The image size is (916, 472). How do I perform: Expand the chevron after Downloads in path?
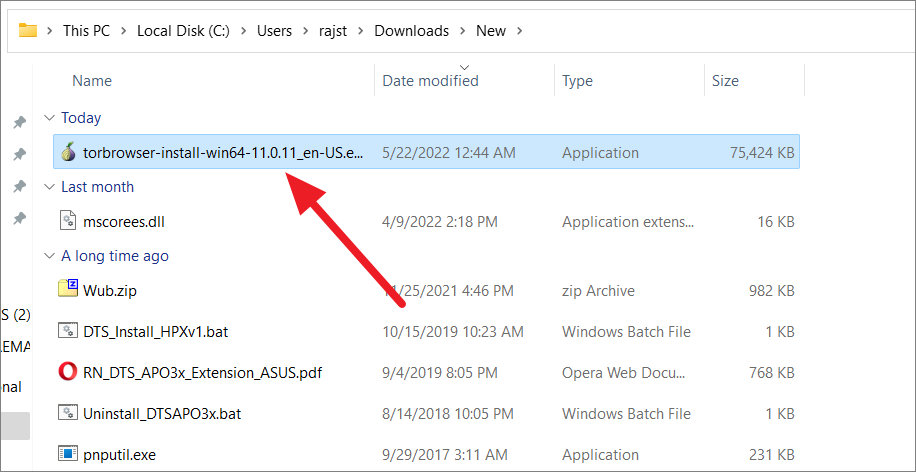click(463, 31)
